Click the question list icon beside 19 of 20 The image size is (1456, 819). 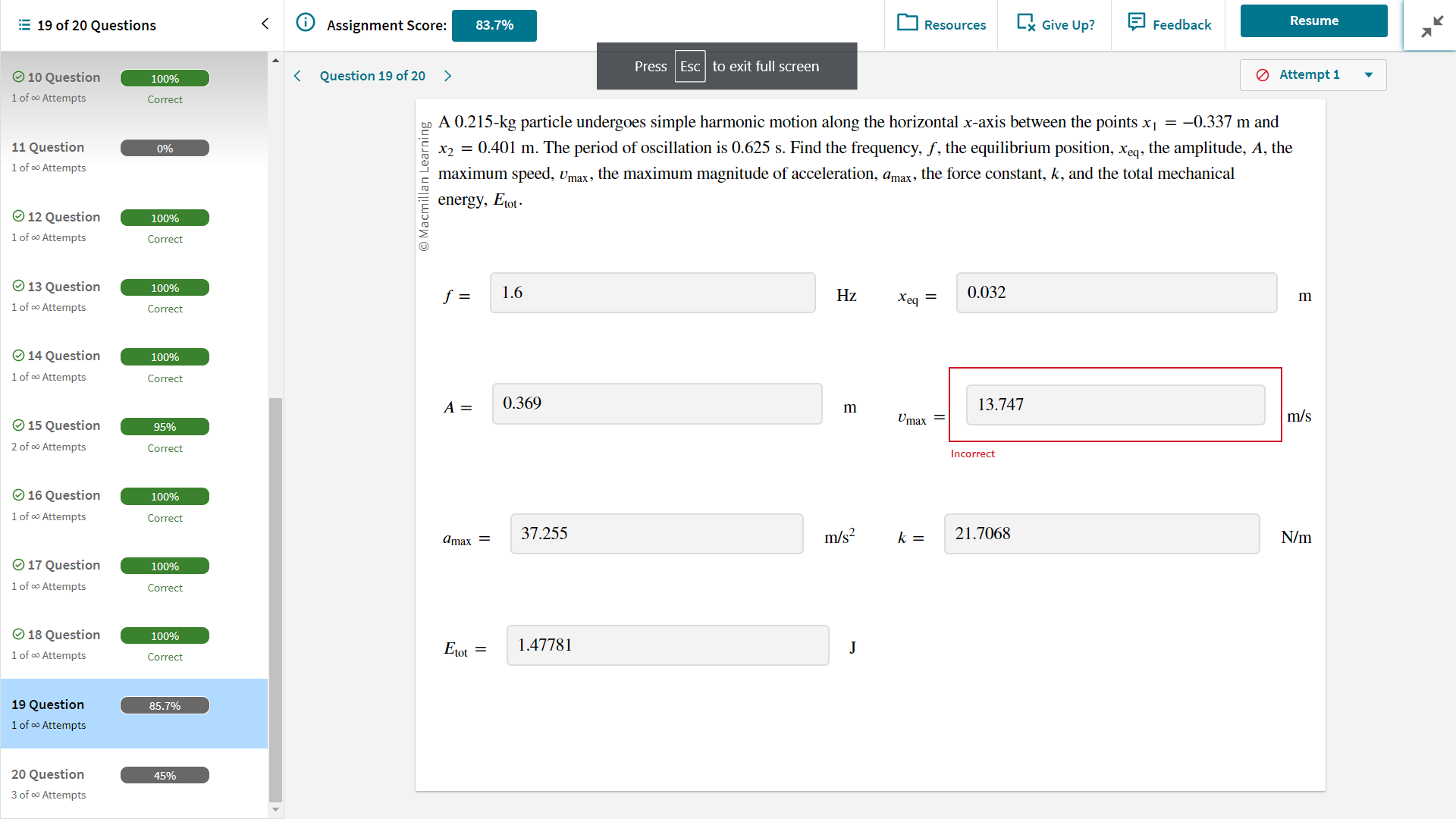pos(24,25)
